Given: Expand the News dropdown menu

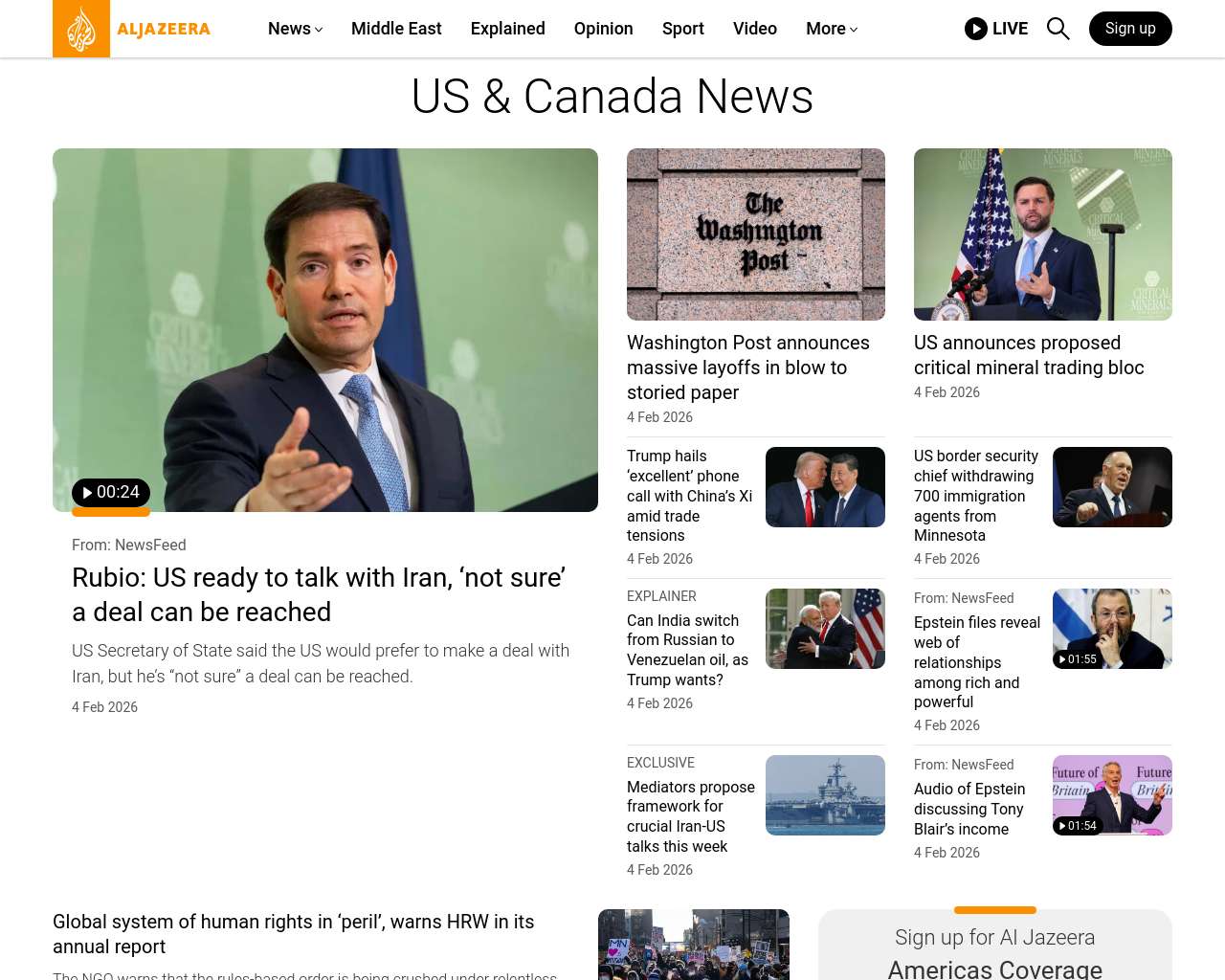Looking at the screenshot, I should 295,29.
